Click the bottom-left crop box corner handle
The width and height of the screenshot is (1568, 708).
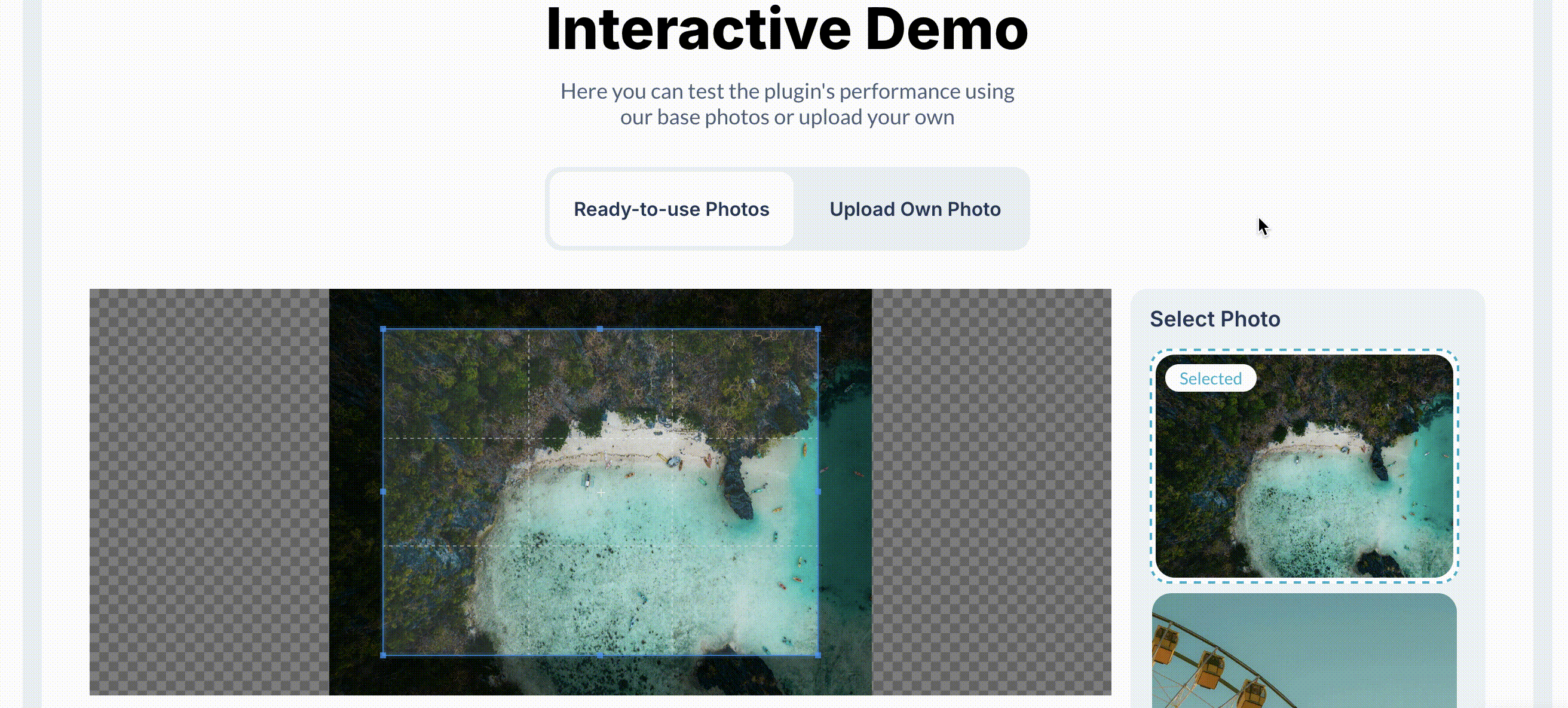(383, 655)
